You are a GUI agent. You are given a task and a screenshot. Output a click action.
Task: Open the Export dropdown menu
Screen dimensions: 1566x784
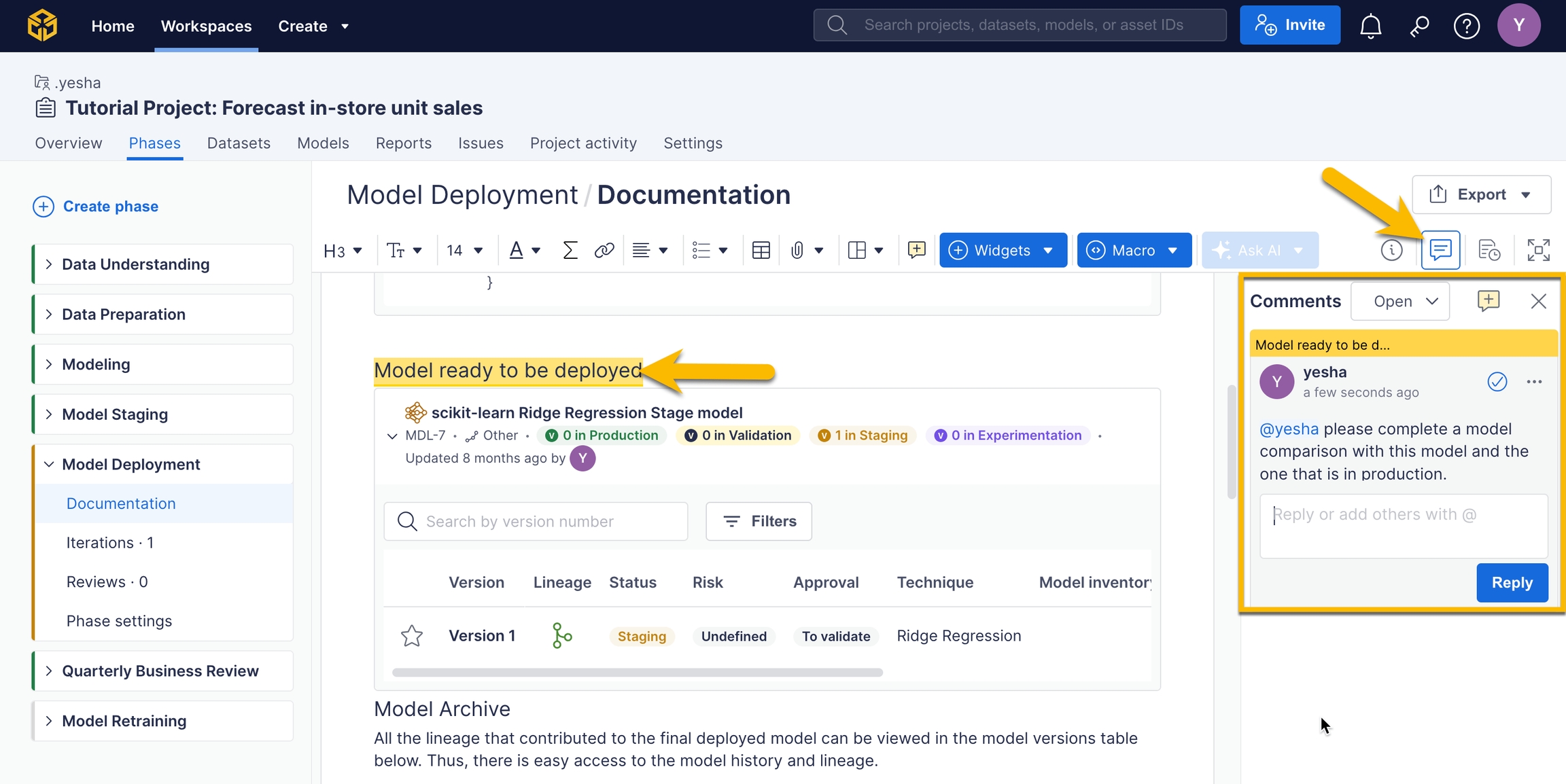tap(1481, 195)
